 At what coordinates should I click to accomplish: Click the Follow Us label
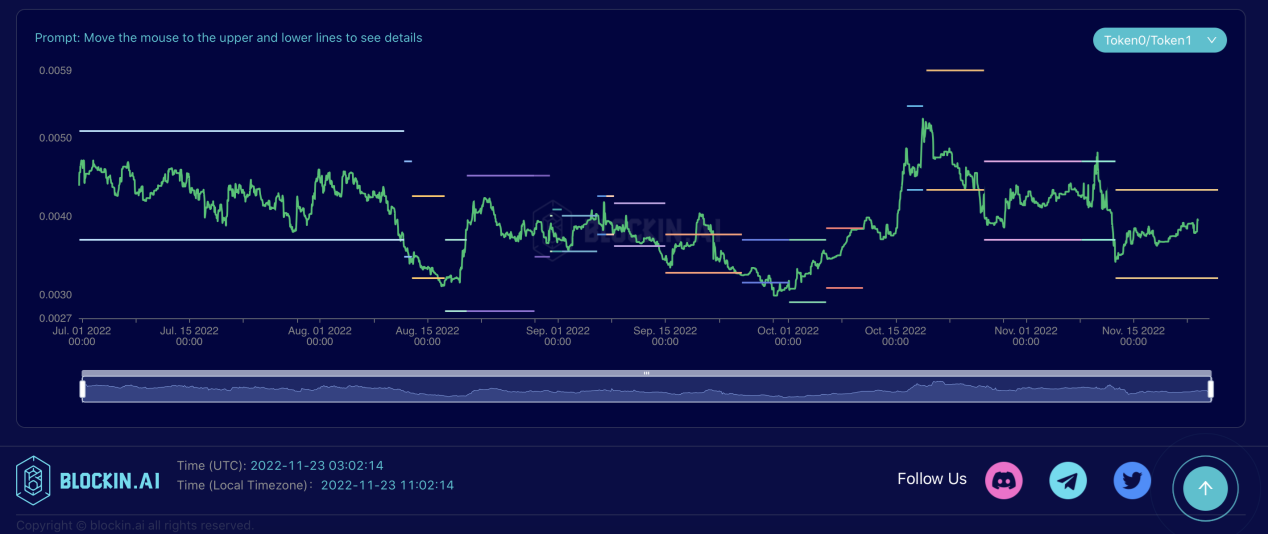[932, 479]
